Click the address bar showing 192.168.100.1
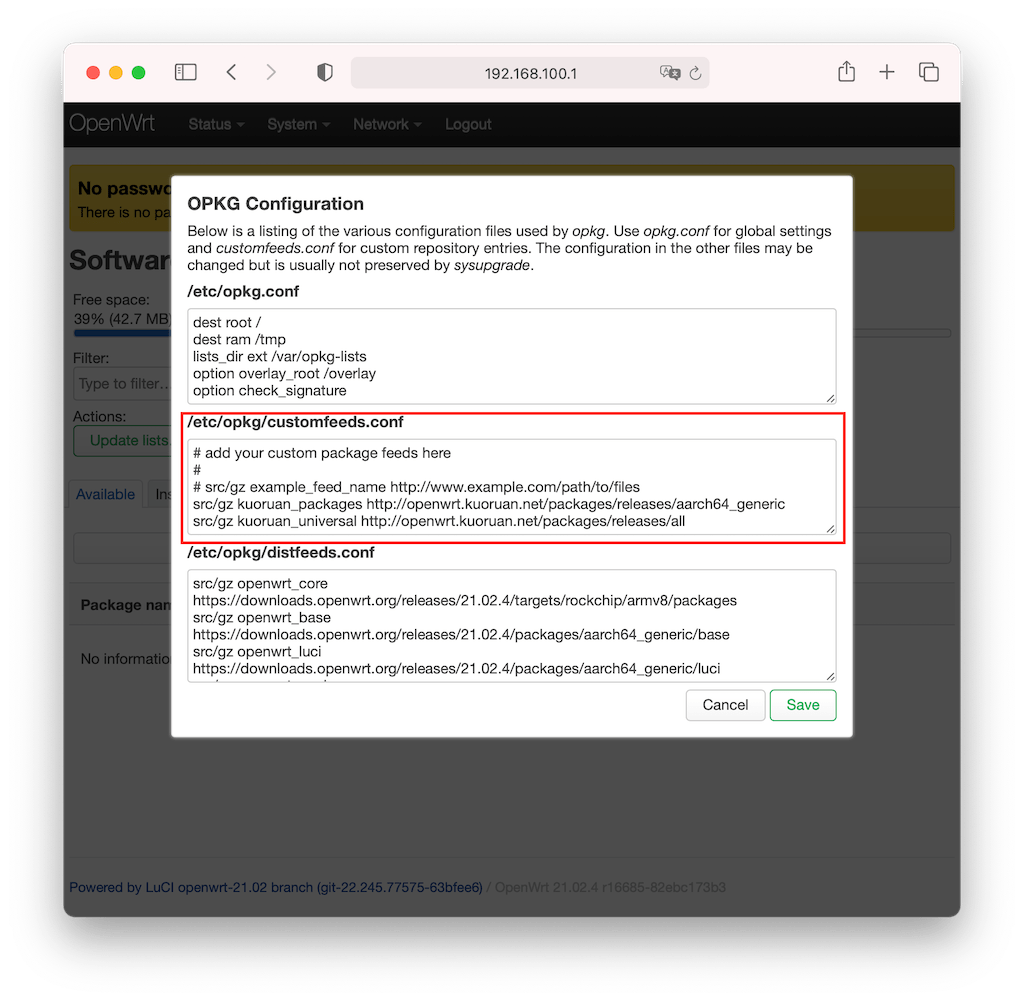Screen dimensions: 1024x1001 (530, 73)
